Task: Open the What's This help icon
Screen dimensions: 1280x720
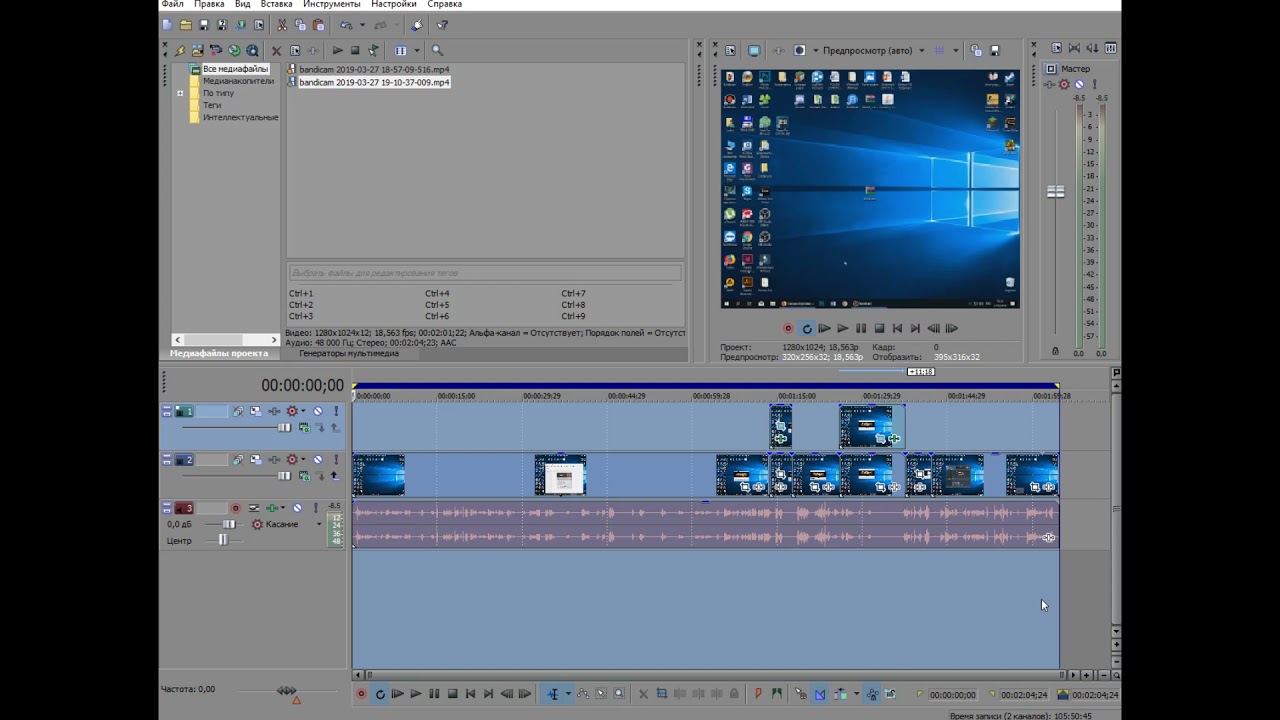Action: click(x=442, y=25)
